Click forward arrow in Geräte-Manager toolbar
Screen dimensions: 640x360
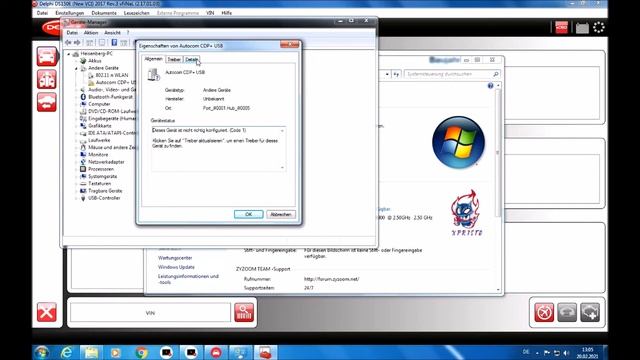77,42
